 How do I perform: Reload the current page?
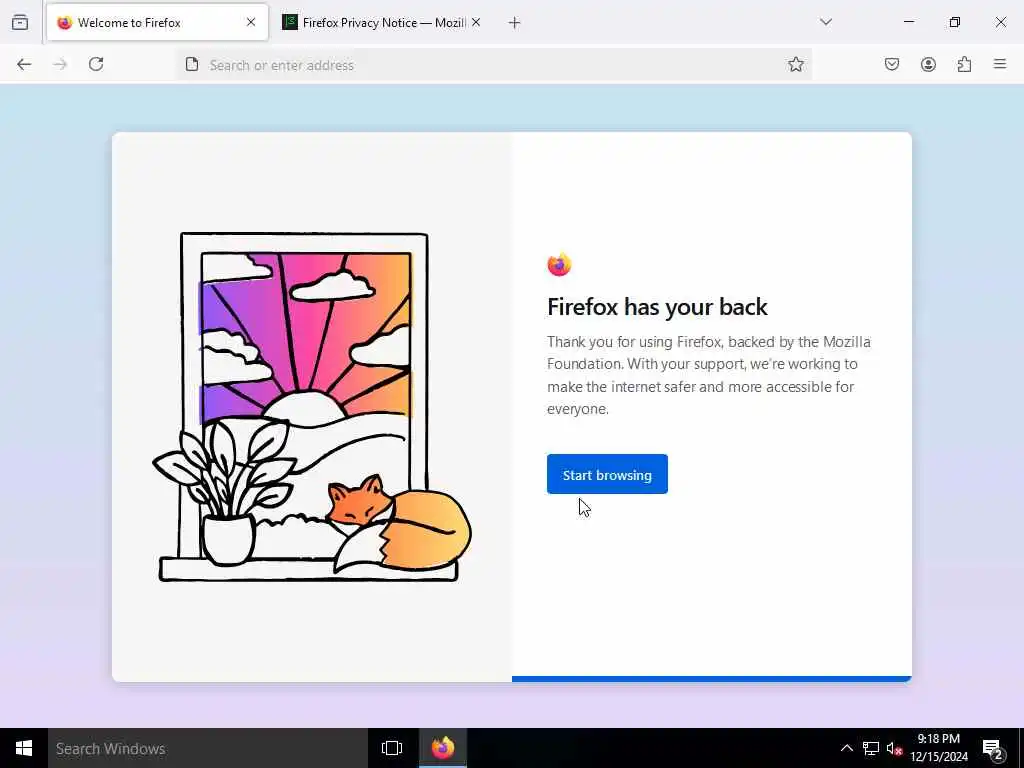click(x=96, y=64)
